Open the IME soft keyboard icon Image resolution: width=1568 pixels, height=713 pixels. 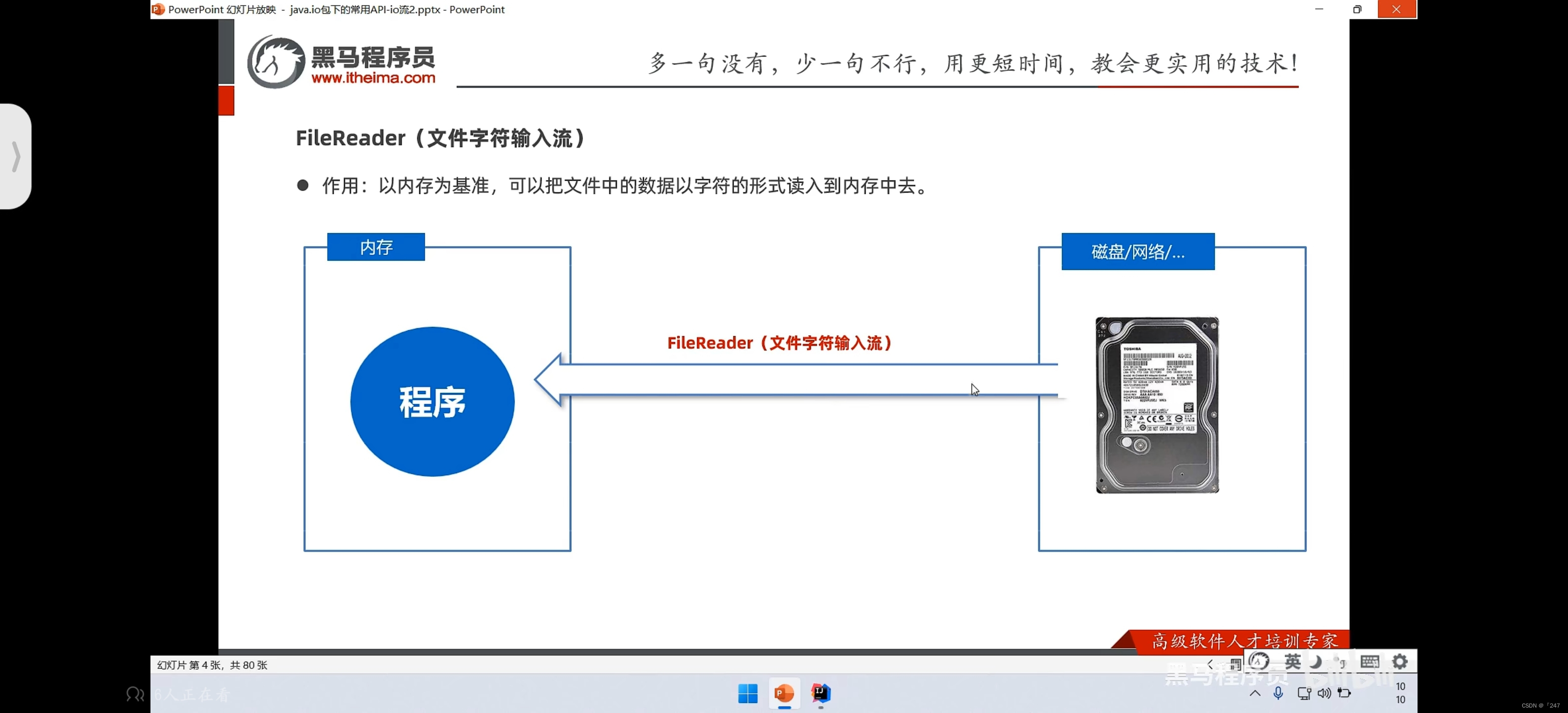1370,661
